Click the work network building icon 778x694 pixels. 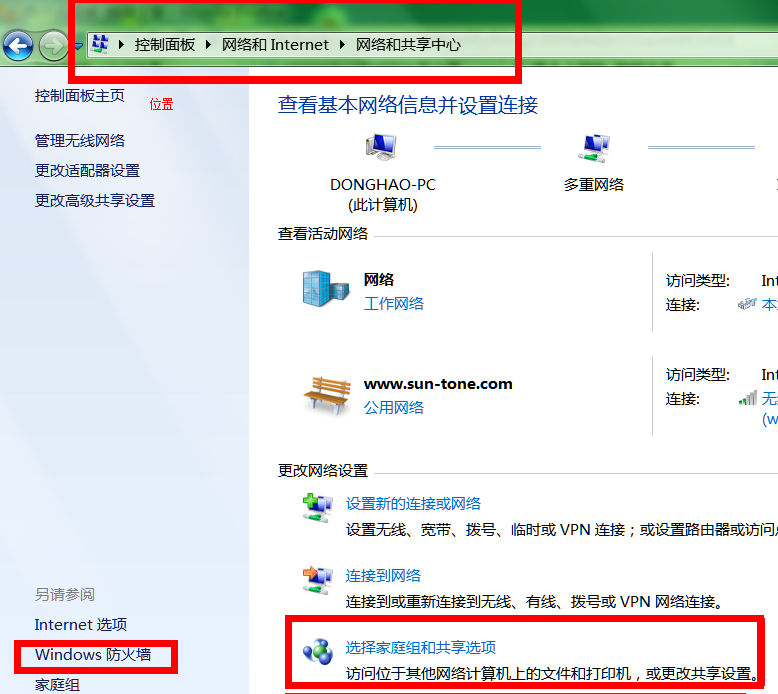326,288
